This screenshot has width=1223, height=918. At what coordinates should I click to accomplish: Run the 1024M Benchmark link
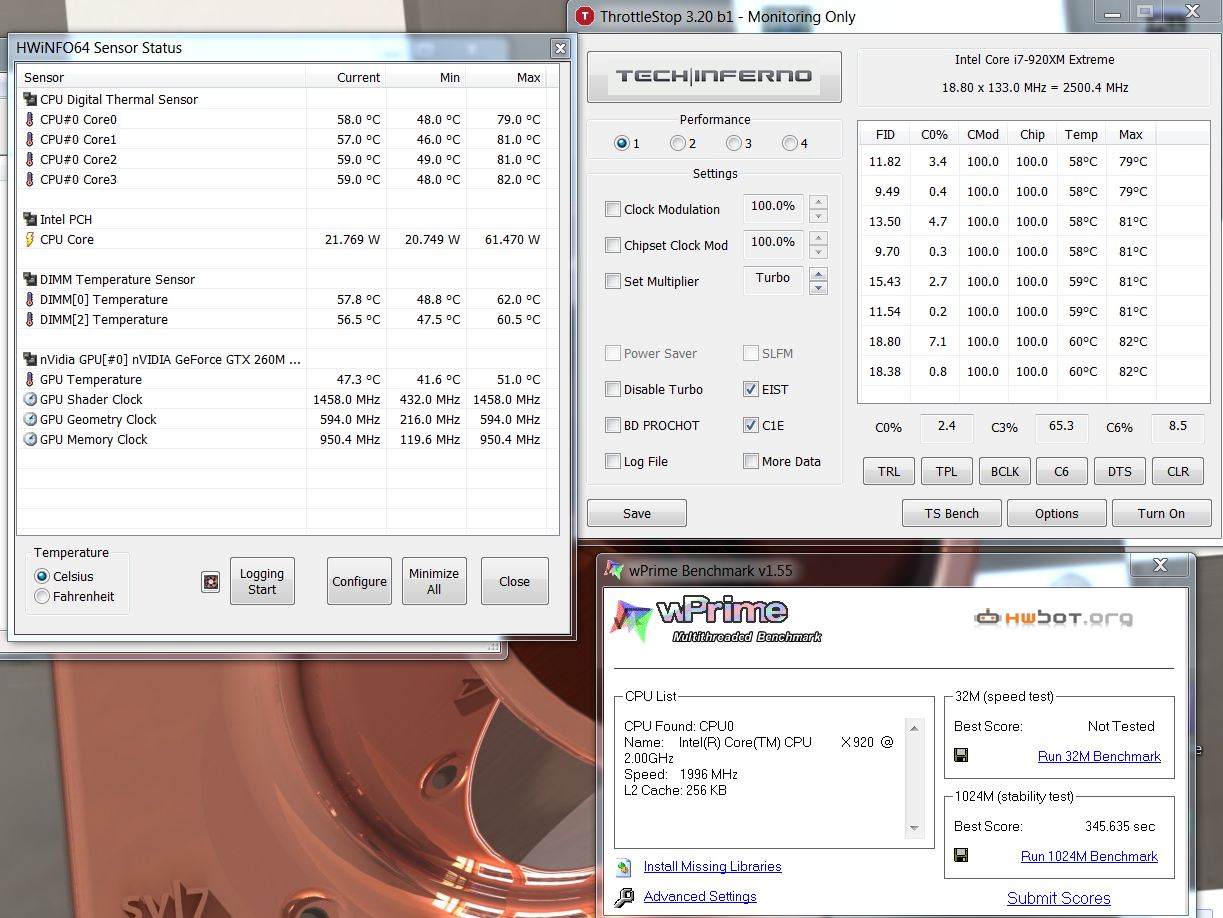coord(1089,856)
